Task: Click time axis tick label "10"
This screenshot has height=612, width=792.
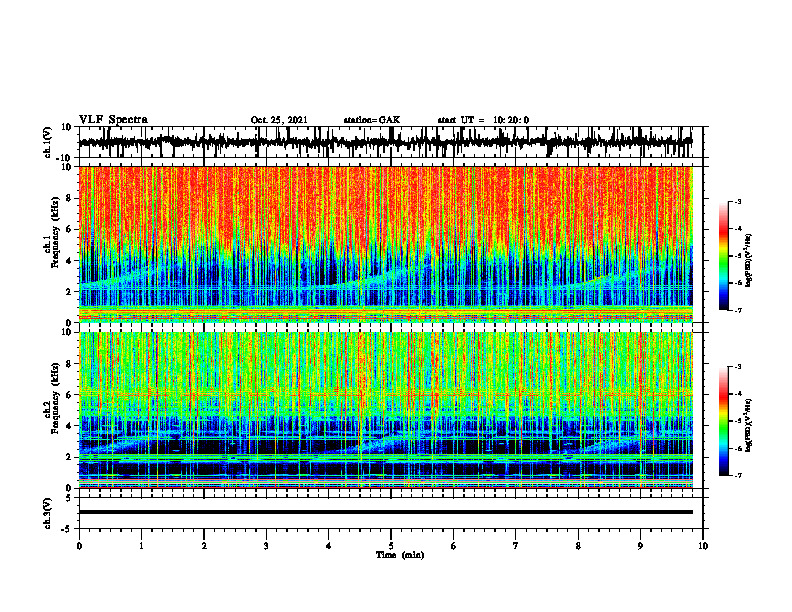Action: point(703,546)
